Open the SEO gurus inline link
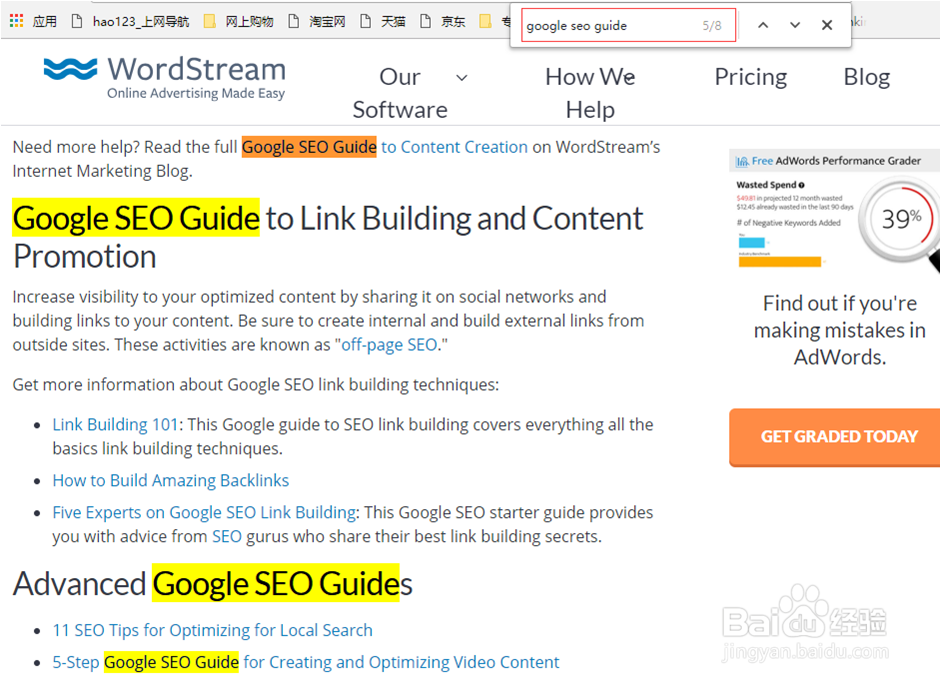Viewport: 941px width, 684px height. point(227,536)
